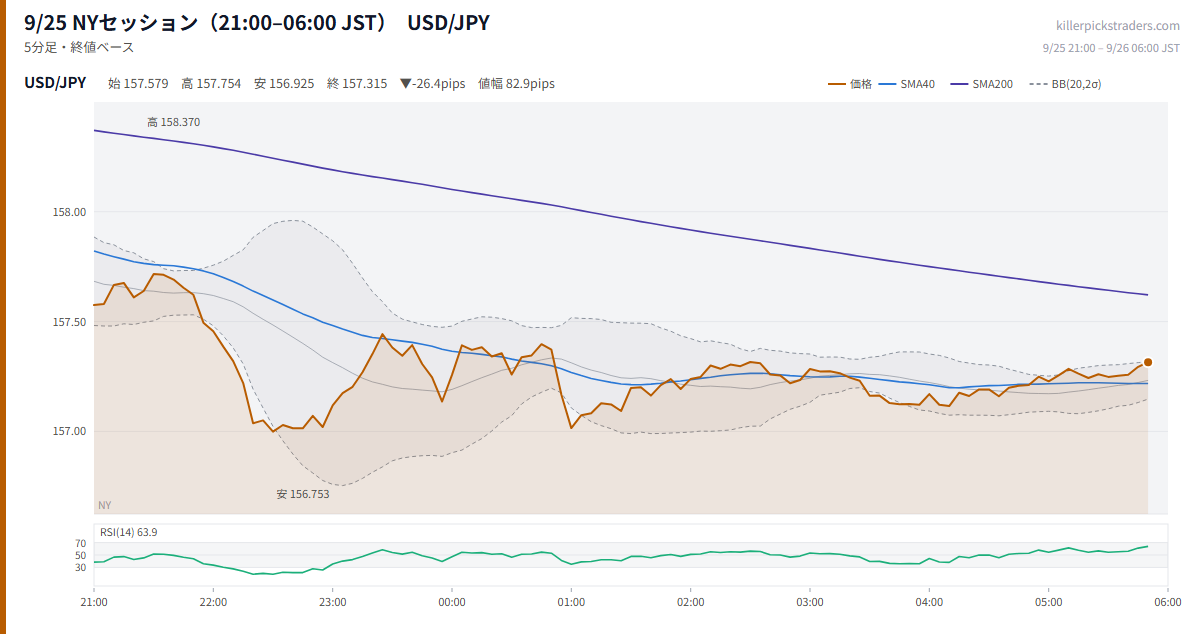
Task: Click the 安 156.753 chart annotation
Action: pos(303,494)
